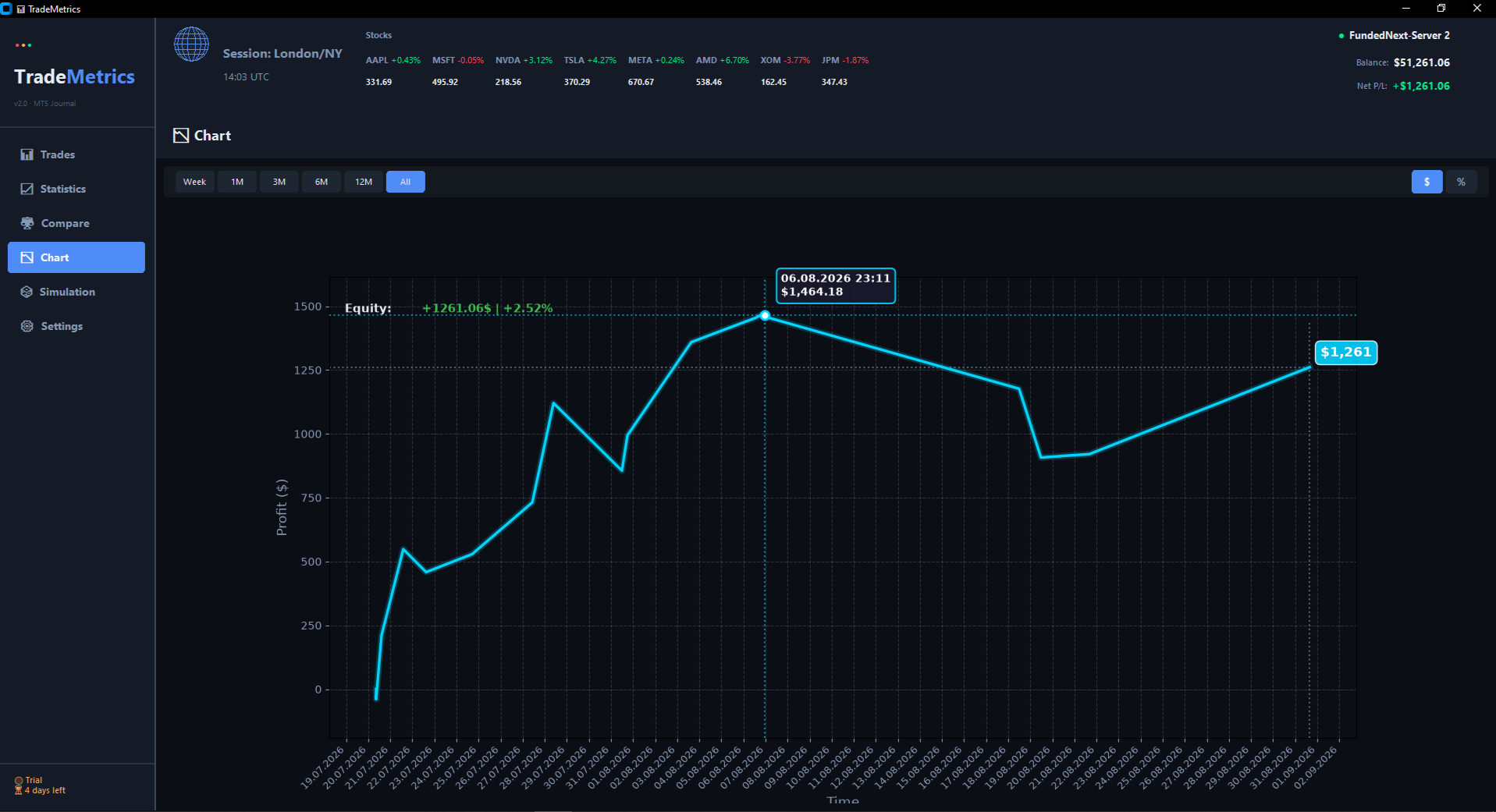This screenshot has width=1496, height=812.
Task: Click the three colored dots above logo
Action: click(x=23, y=45)
